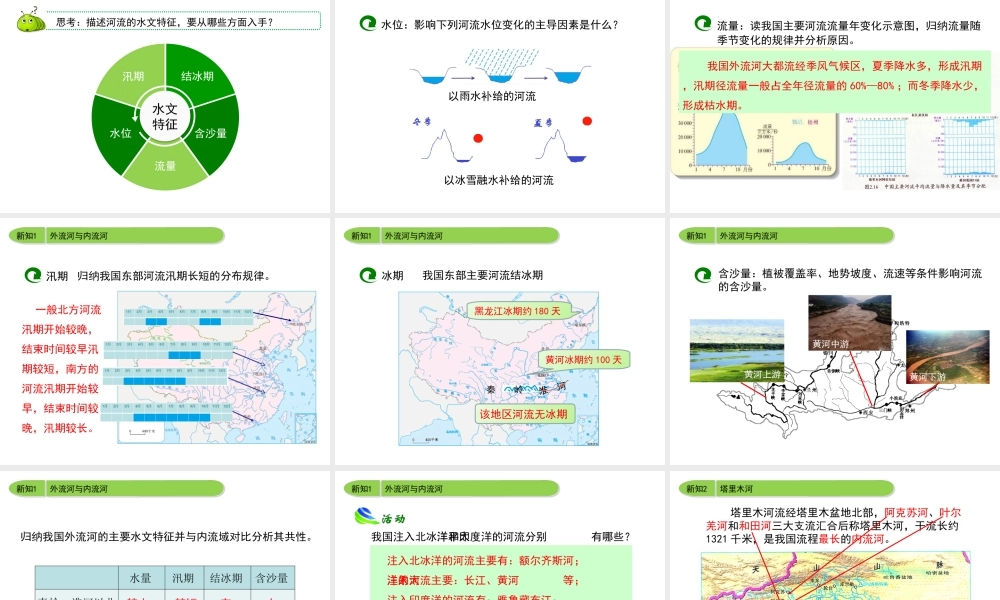The width and height of the screenshot is (1000, 600).
Task: Click the red text 和田河 in the 塔里木河 slide
Action: click(x=755, y=525)
